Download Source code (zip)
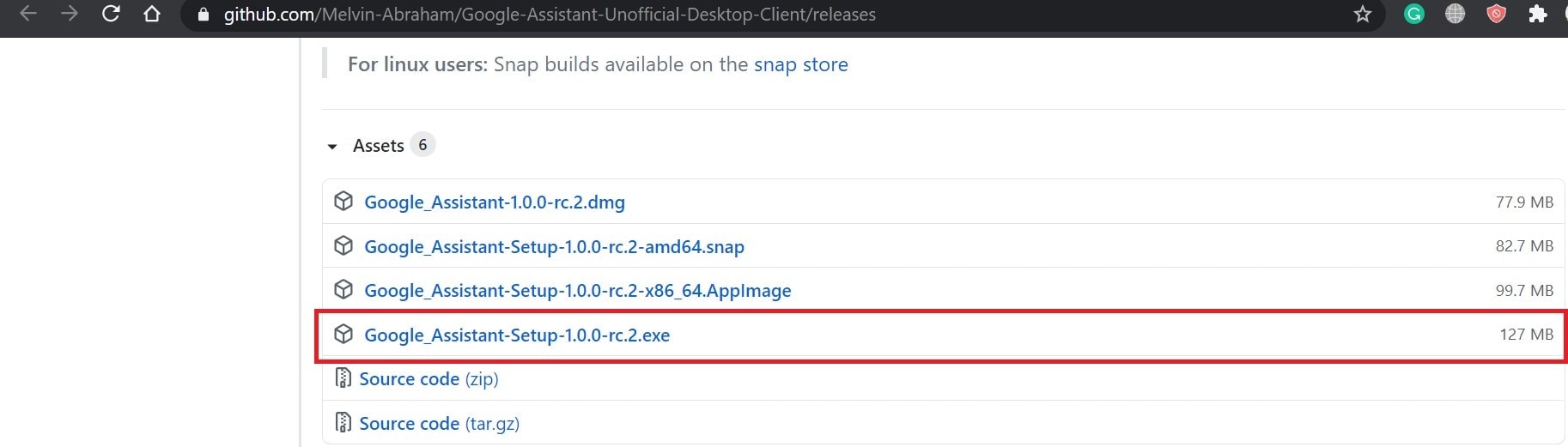Image resolution: width=1568 pixels, height=447 pixels. [428, 379]
